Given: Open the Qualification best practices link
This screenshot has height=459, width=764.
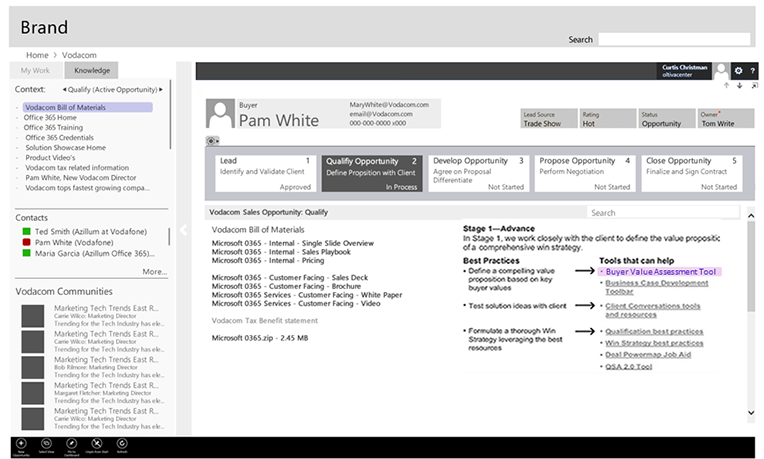Looking at the screenshot, I should (x=654, y=331).
